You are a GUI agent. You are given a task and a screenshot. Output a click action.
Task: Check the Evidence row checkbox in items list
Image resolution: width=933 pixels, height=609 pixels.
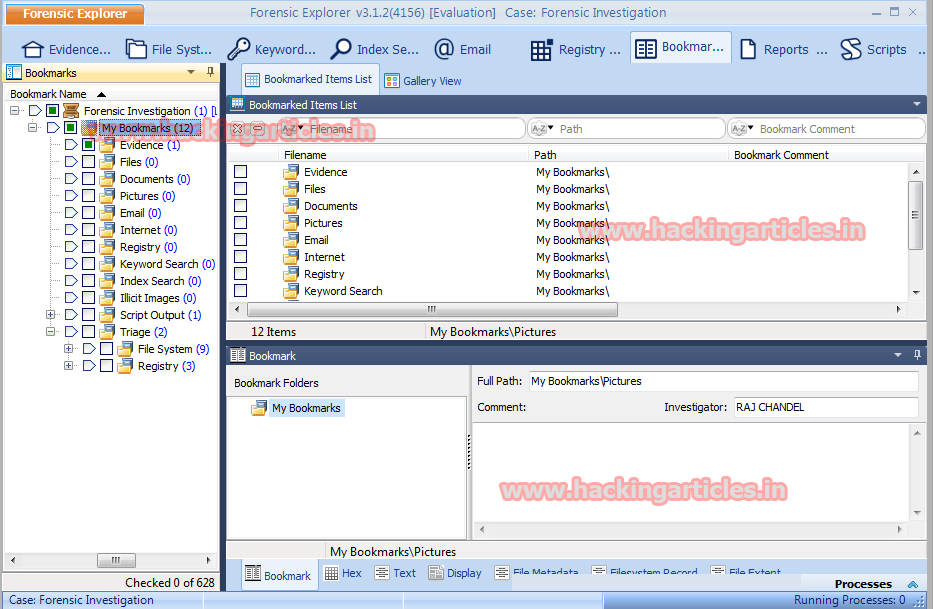click(x=240, y=171)
